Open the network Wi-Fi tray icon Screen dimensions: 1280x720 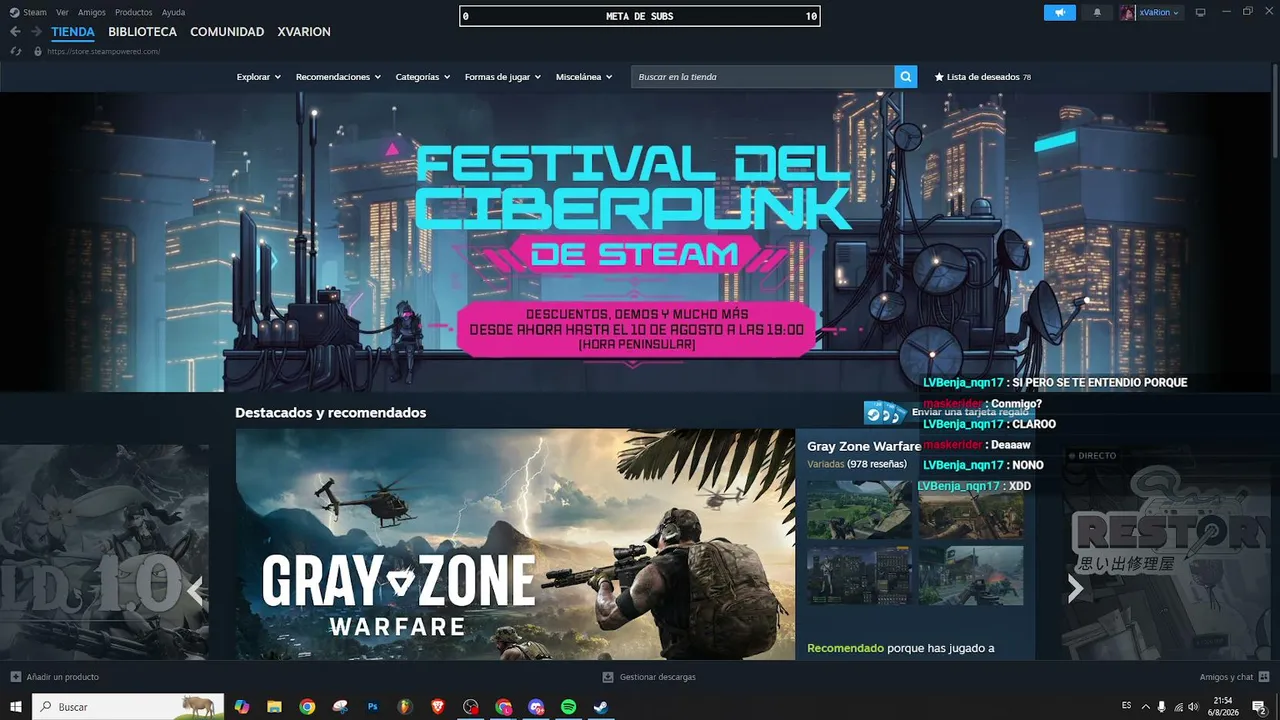(1177, 707)
